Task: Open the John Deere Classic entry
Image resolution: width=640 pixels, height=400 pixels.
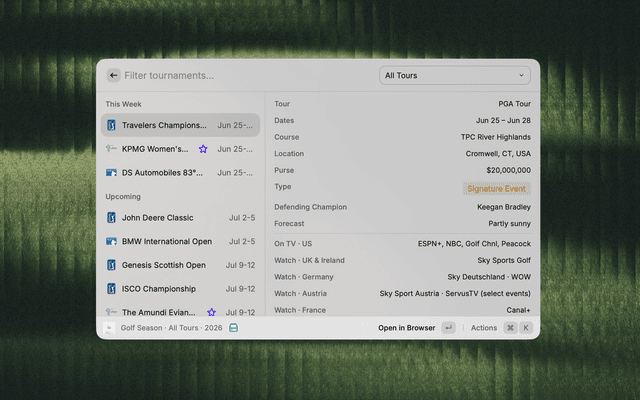Action: coord(180,218)
